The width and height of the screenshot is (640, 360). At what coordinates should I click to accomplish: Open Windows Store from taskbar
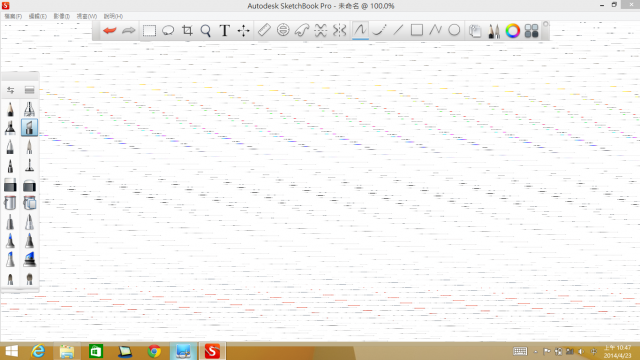point(96,351)
